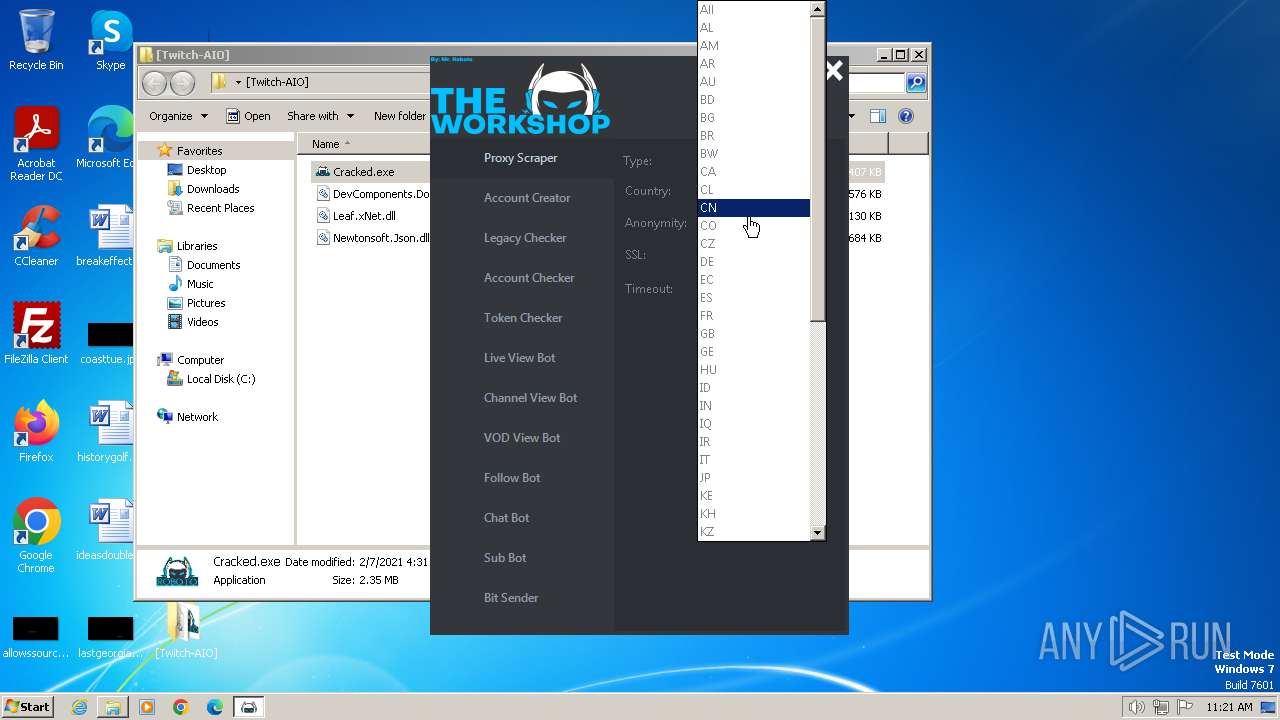This screenshot has width=1280, height=720.
Task: Open the [Twitch-AIO] folder on desktop
Action: click(186, 632)
